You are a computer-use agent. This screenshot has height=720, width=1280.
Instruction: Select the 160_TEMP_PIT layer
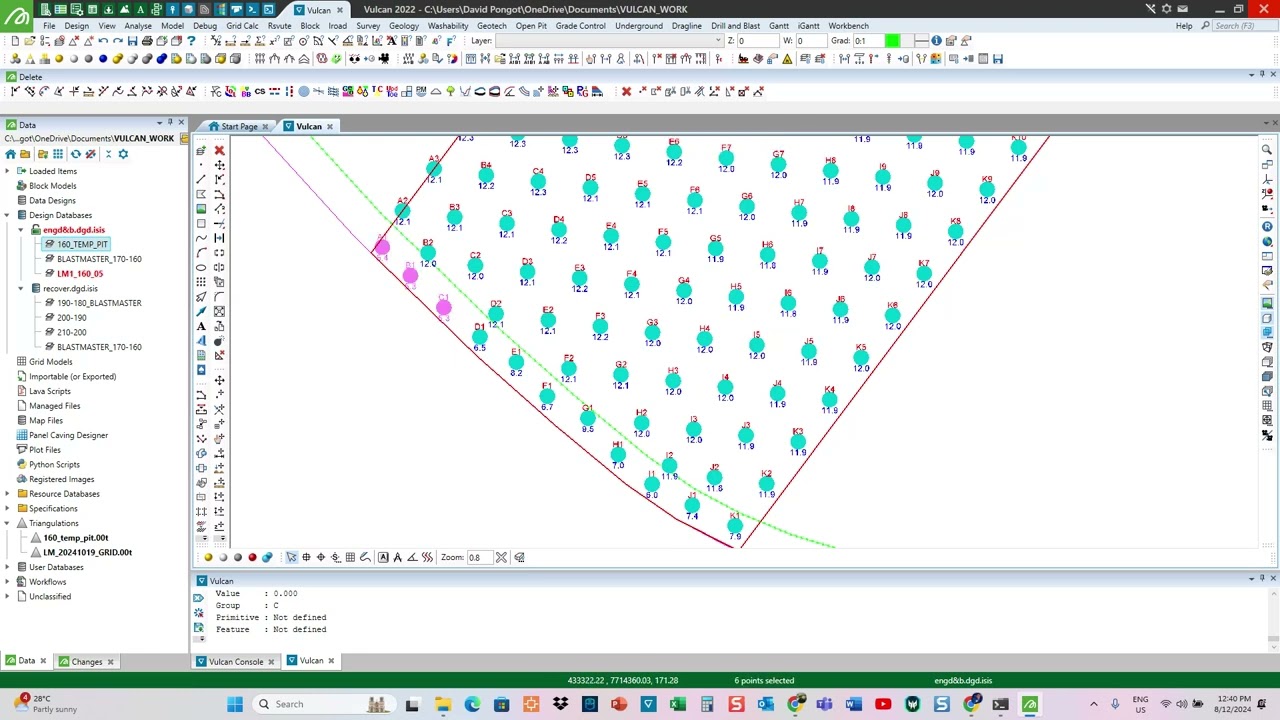(82, 244)
